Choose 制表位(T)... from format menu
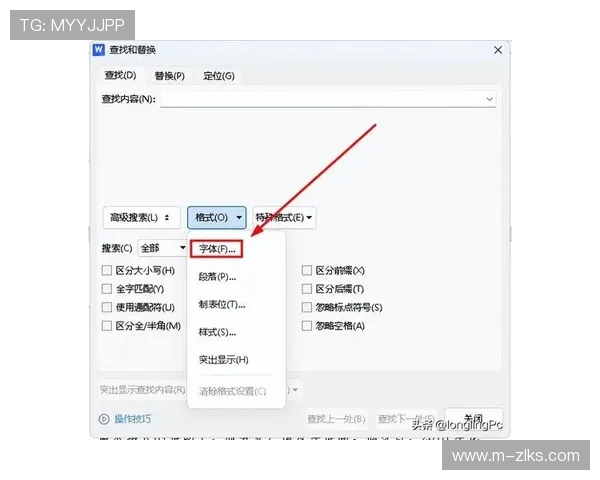Screen dimensions: 600x480 (222, 305)
